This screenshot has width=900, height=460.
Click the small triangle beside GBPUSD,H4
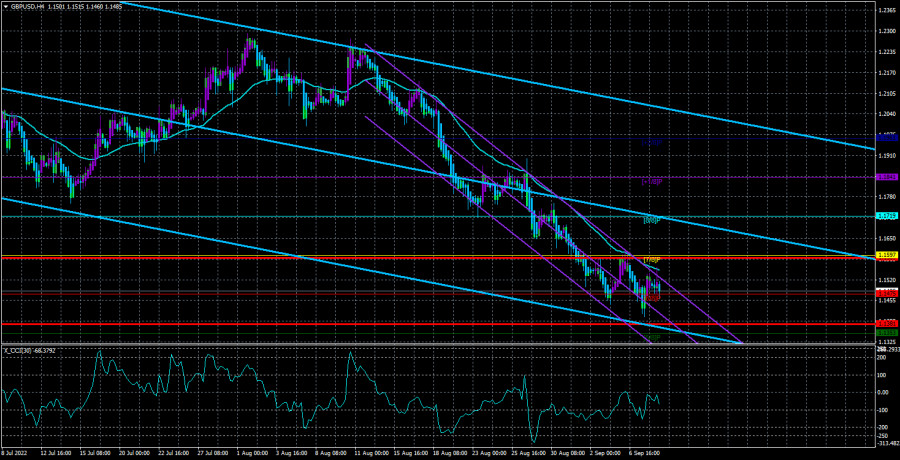(x=5, y=5)
